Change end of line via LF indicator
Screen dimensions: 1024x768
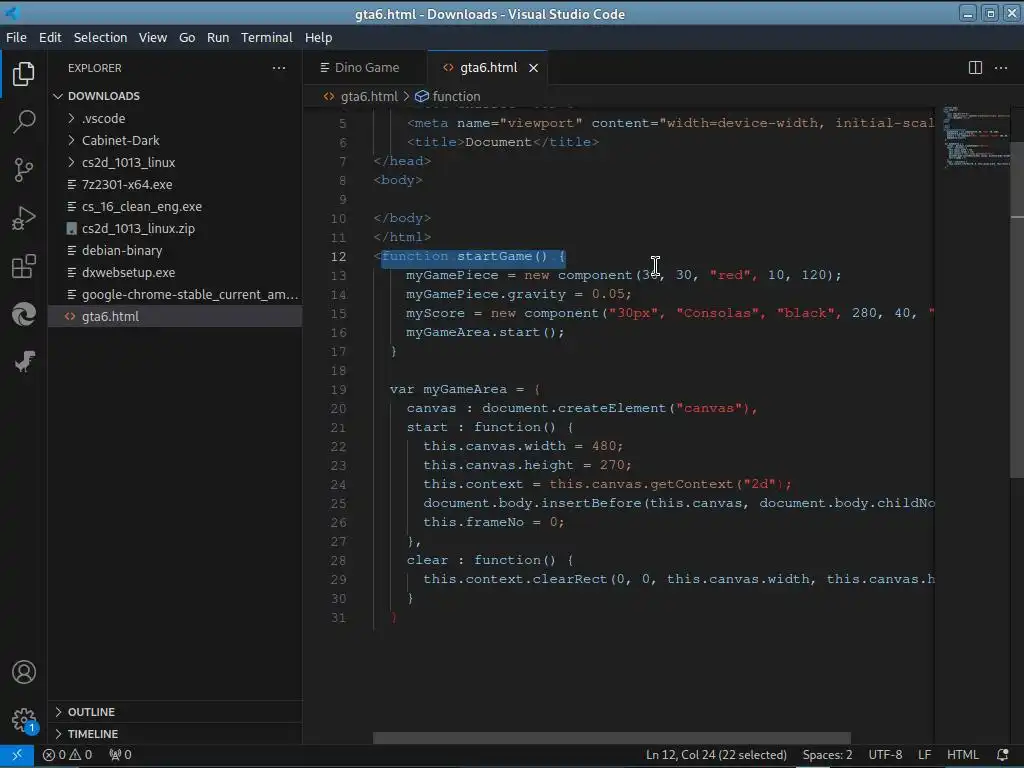(924, 755)
